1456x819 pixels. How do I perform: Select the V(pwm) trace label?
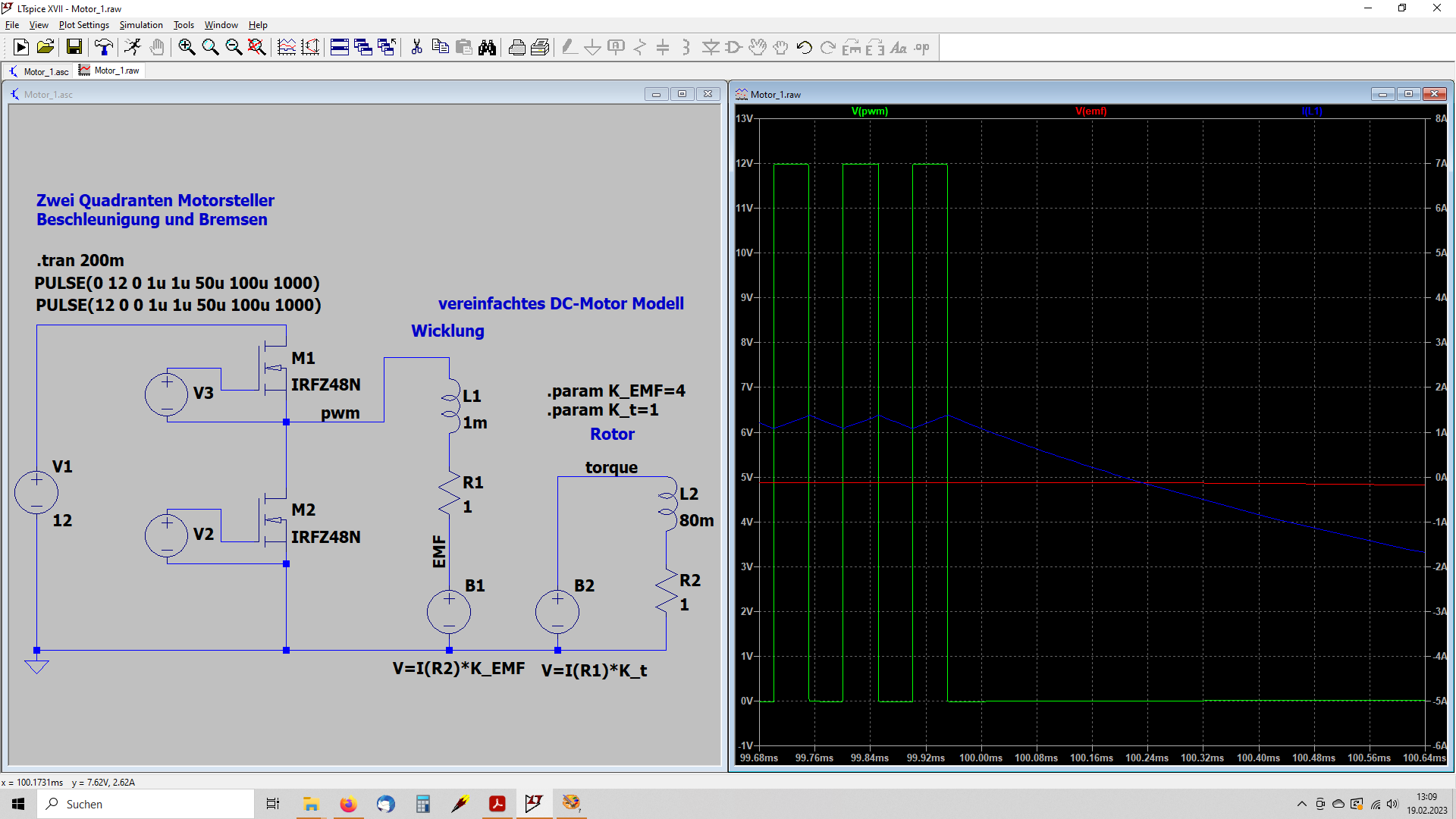[x=869, y=111]
